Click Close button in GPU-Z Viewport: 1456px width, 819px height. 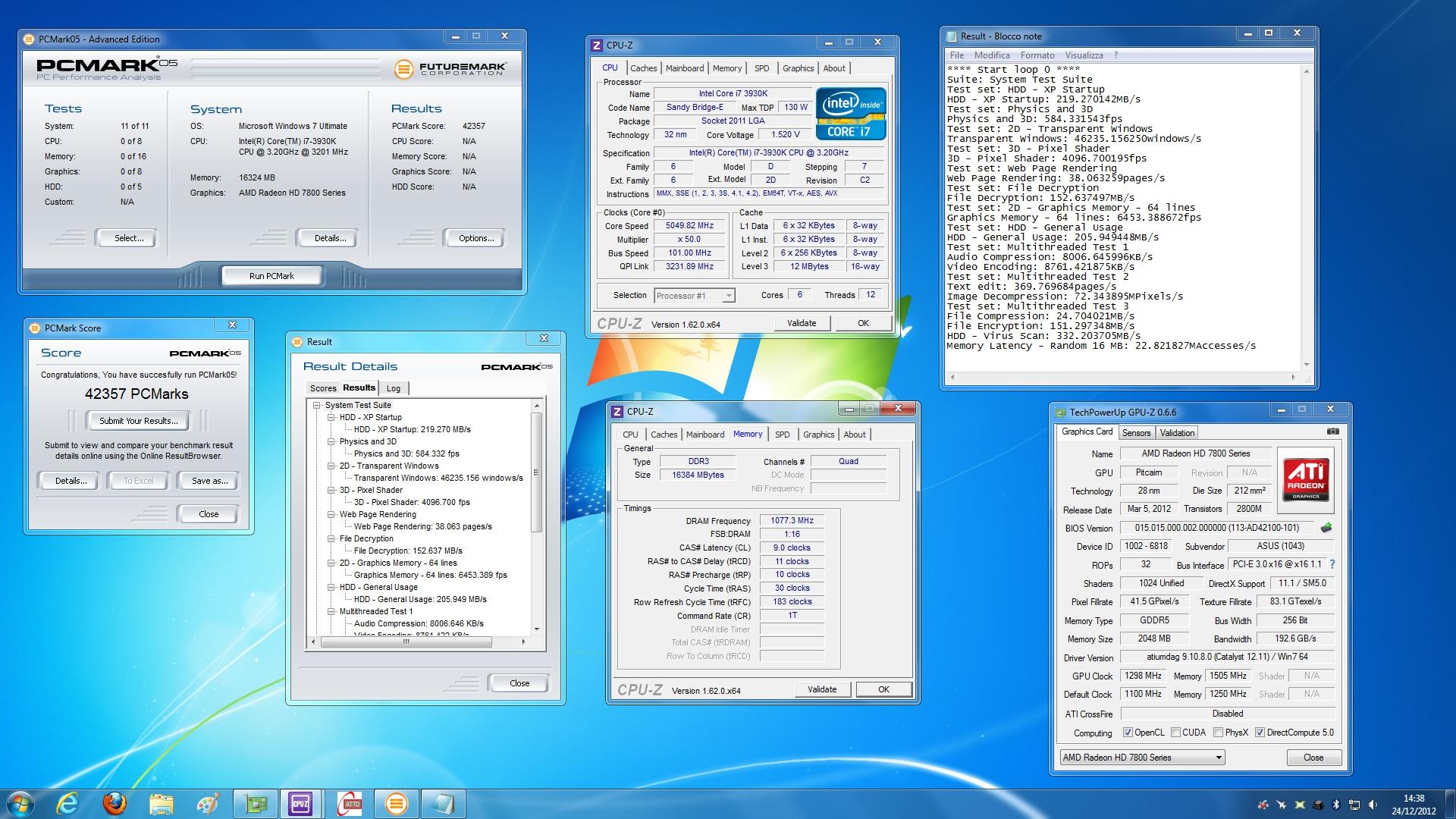(1313, 758)
